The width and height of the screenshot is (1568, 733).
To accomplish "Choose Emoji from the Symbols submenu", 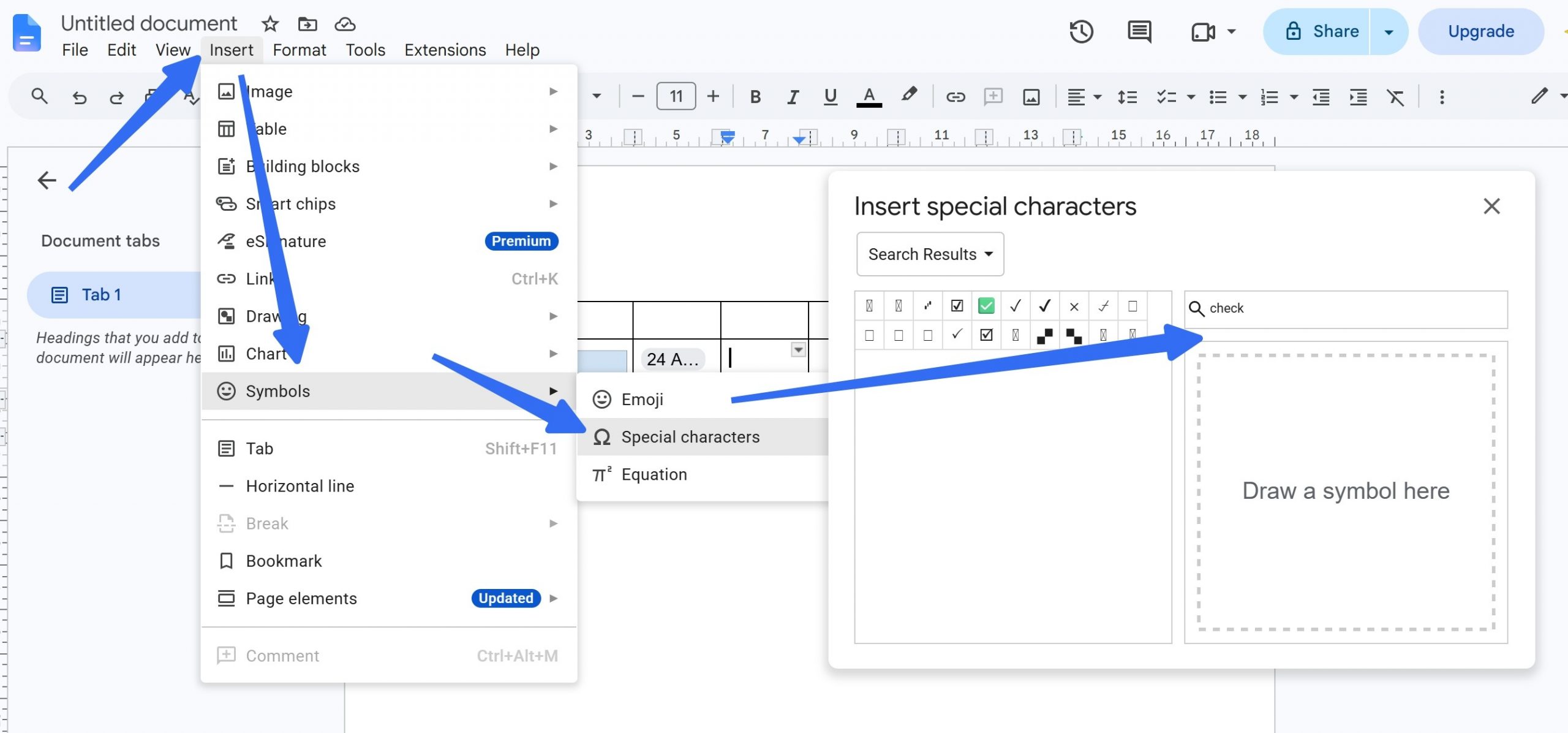I will 703,400.
